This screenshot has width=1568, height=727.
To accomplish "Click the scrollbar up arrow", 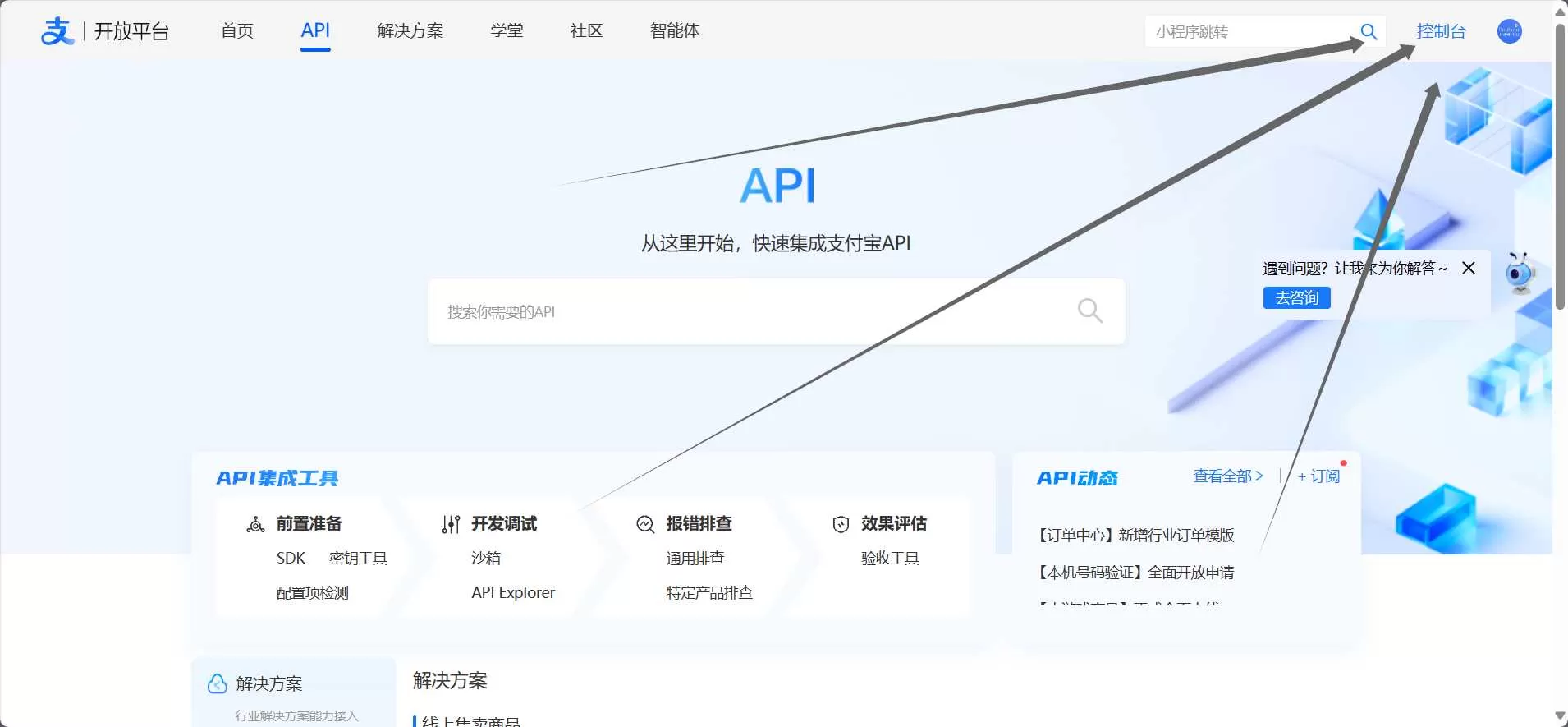I will click(1560, 12).
